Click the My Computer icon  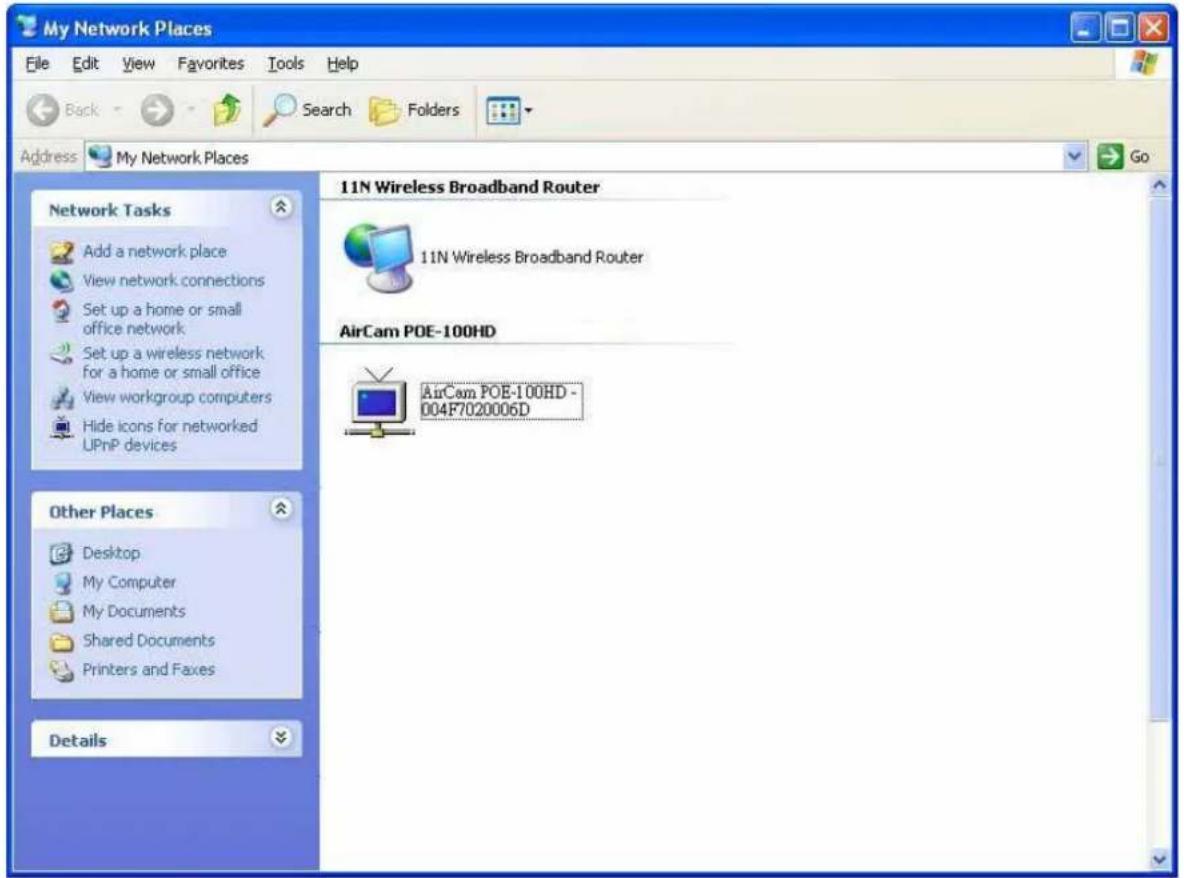pyautogui.click(x=62, y=583)
